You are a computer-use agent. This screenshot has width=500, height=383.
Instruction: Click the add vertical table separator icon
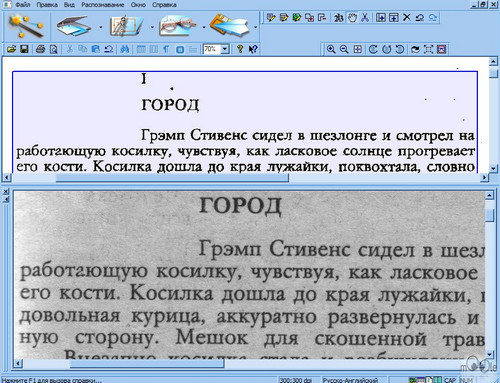coord(381,17)
